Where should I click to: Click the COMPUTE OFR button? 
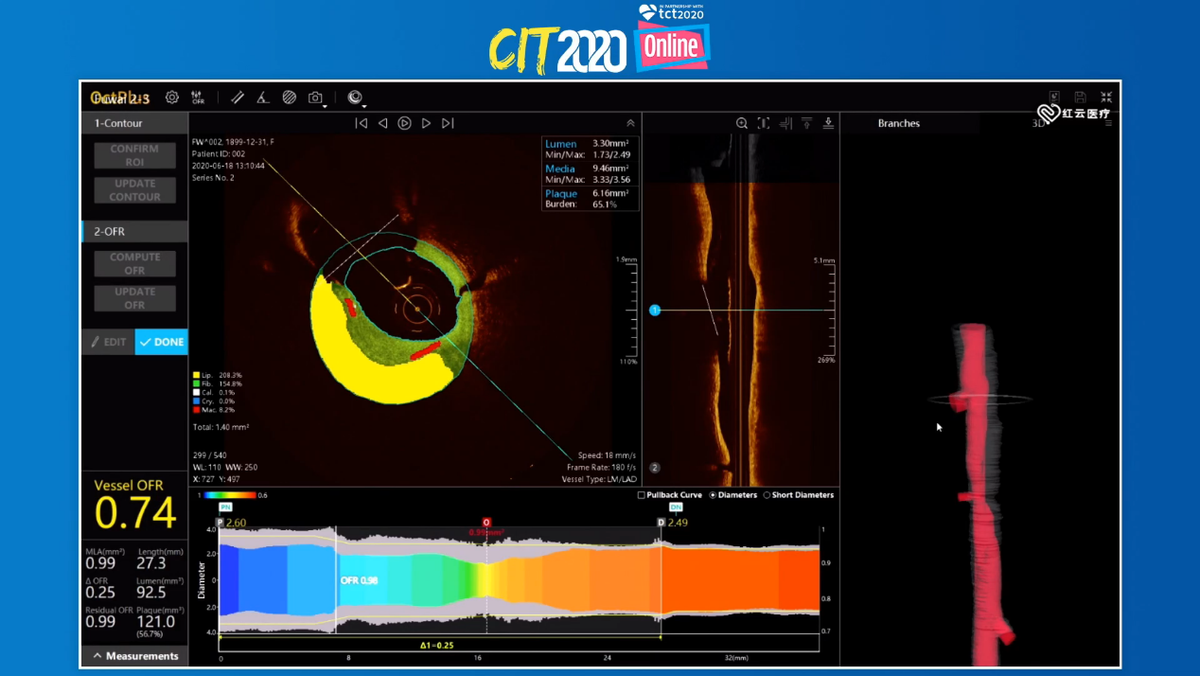pos(135,264)
